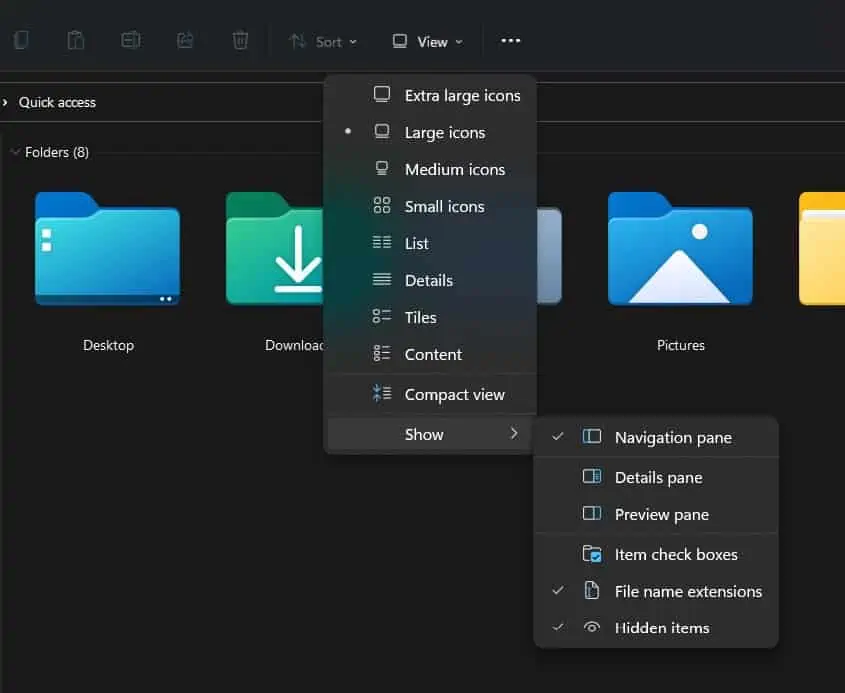Choose the Details view layout
Screen dimensions: 845x693
point(428,280)
